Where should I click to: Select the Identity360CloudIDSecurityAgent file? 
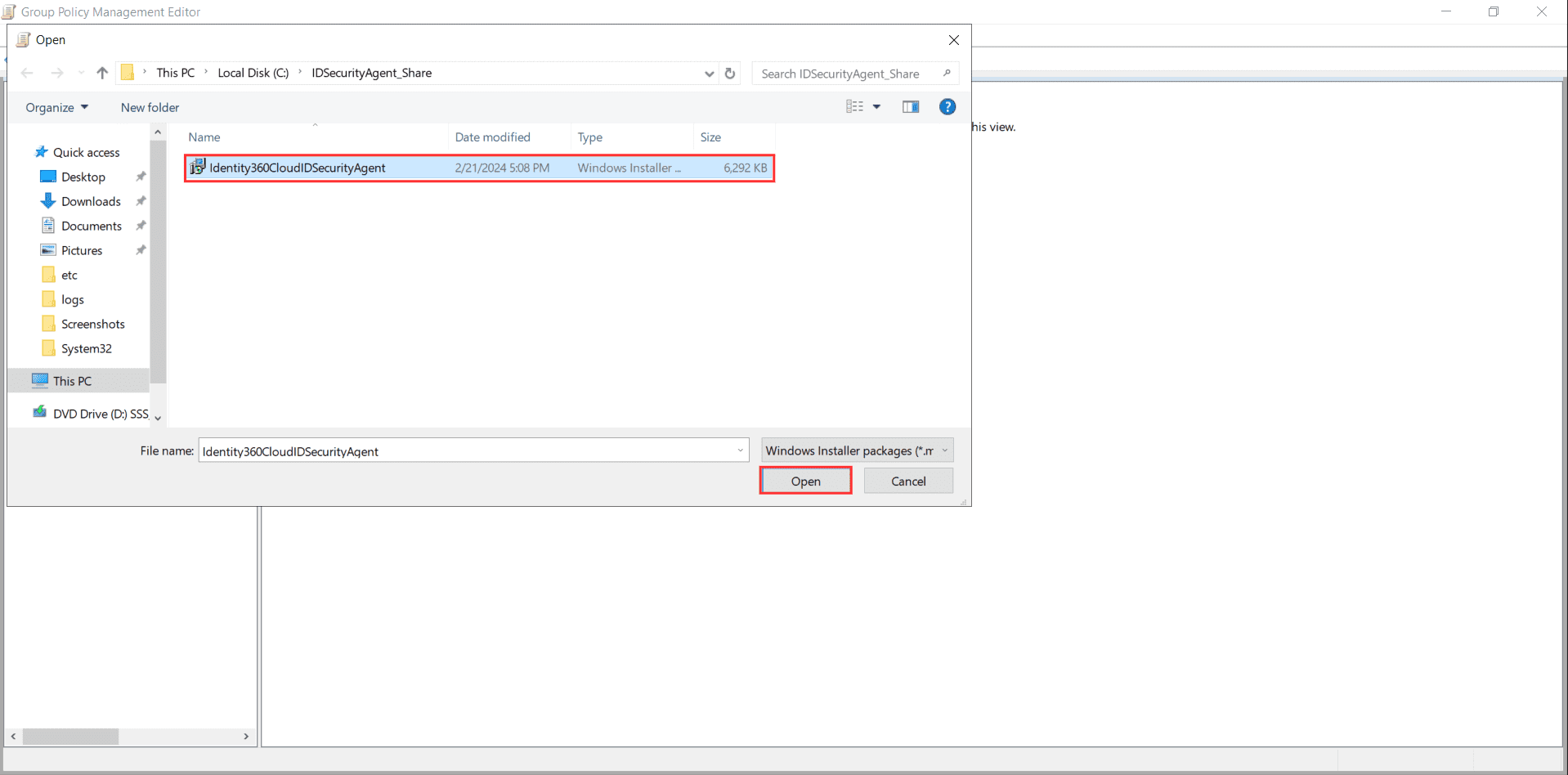coord(480,168)
